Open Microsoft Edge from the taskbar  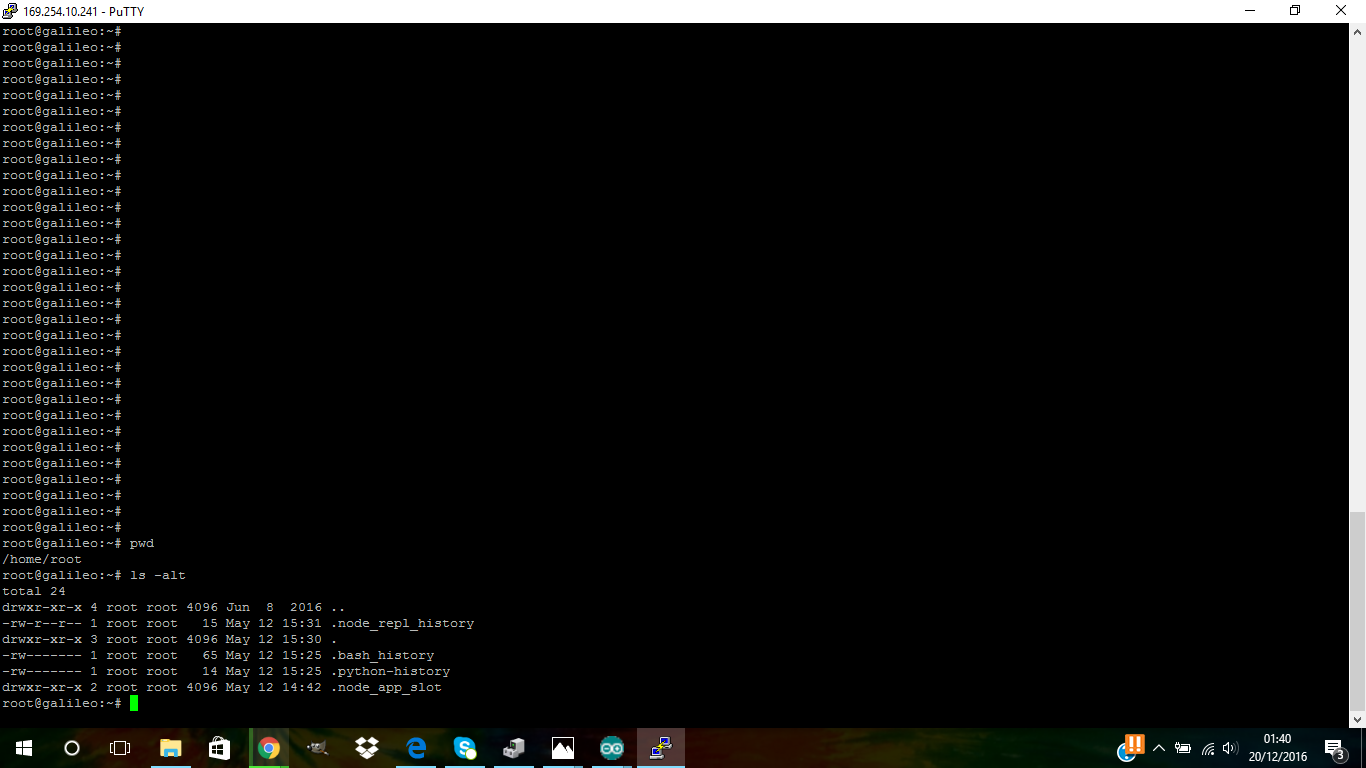[x=416, y=748]
